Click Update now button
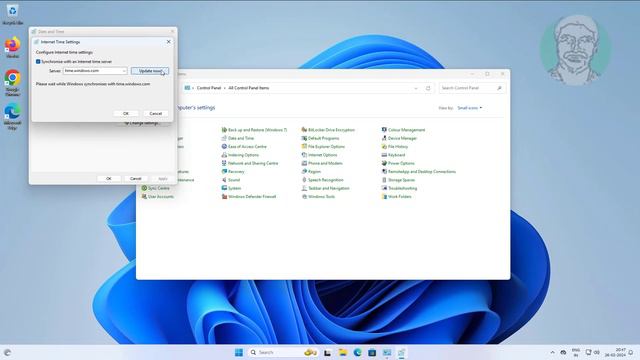Viewport: 640px width, 360px height. click(x=150, y=71)
